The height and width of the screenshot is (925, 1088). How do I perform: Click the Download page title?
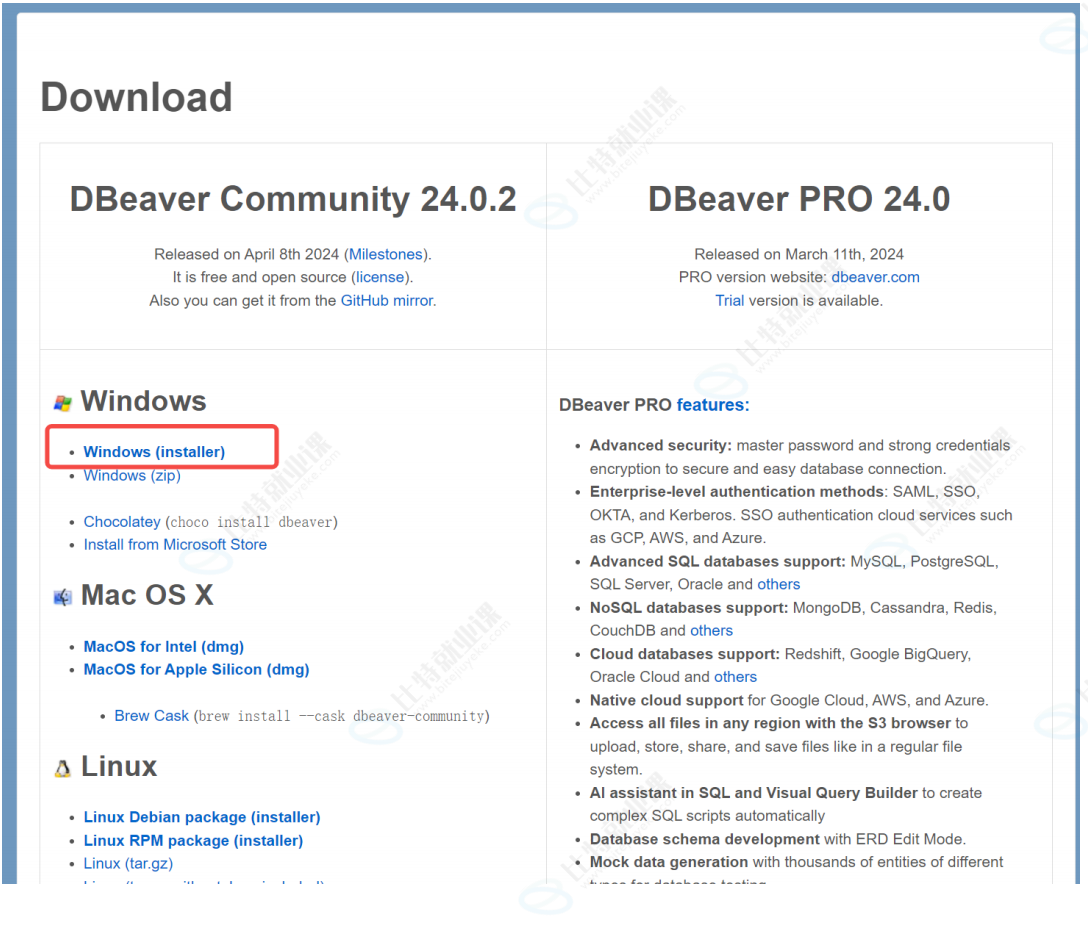click(x=137, y=97)
